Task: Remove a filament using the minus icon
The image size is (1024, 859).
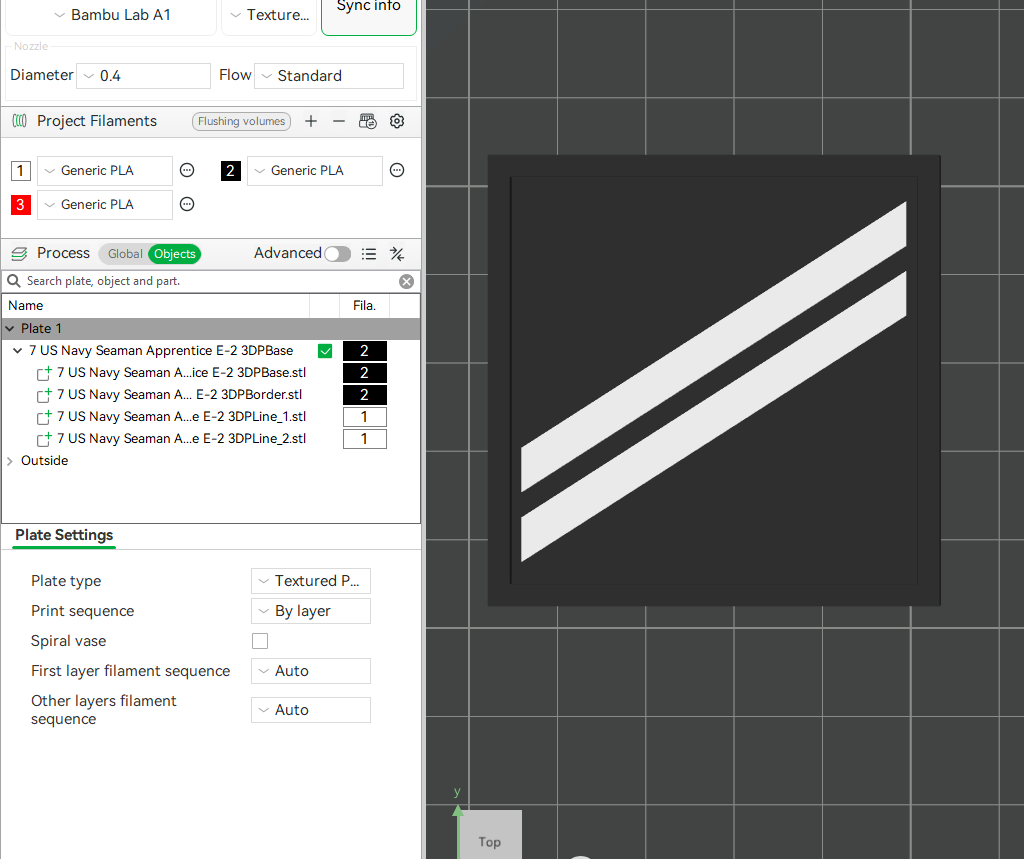Action: [x=339, y=120]
